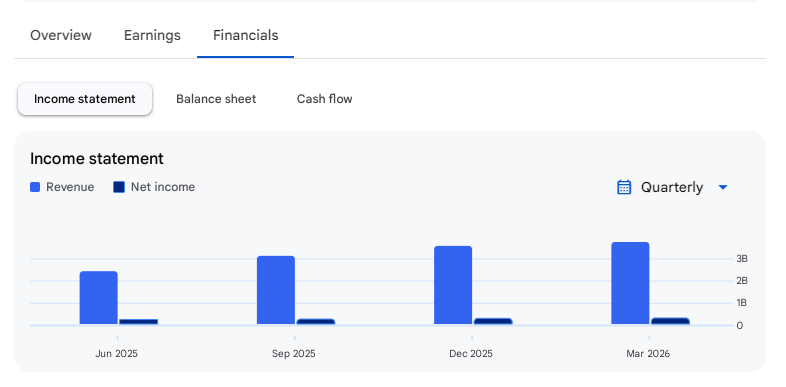The image size is (786, 387).
Task: Select the Financials tab
Action: (246, 36)
